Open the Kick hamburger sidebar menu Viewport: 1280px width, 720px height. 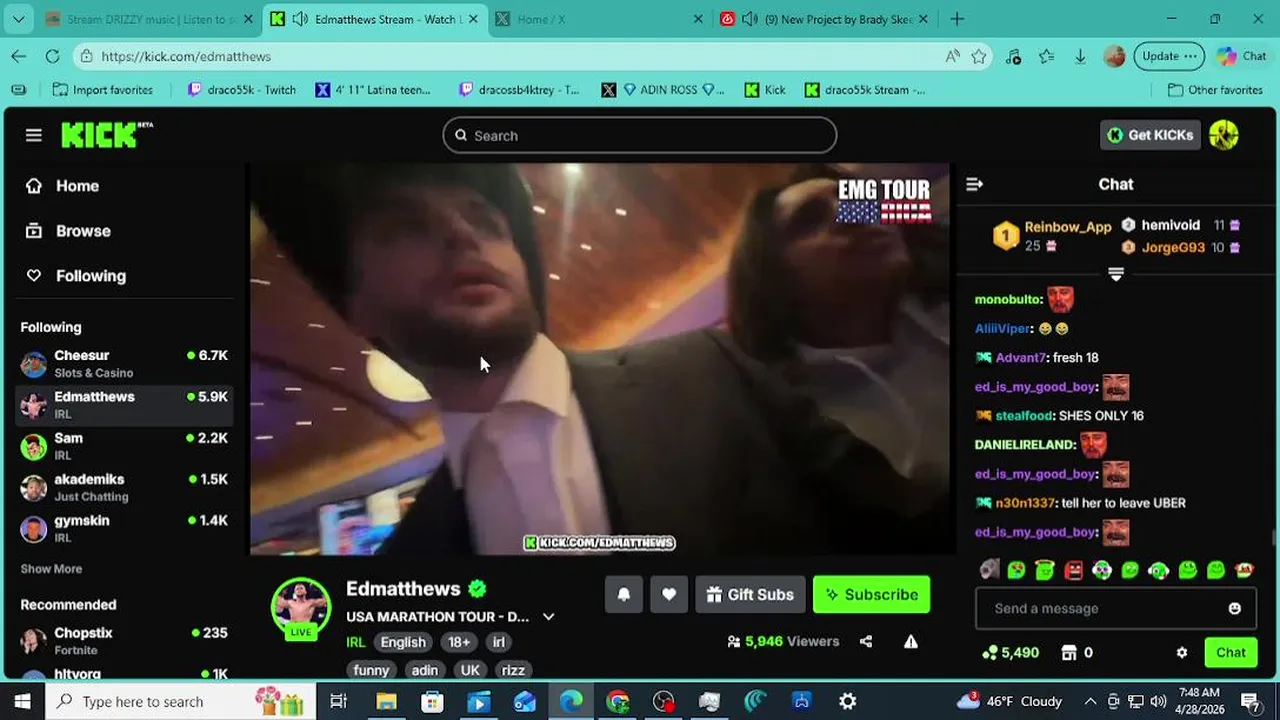click(x=34, y=135)
